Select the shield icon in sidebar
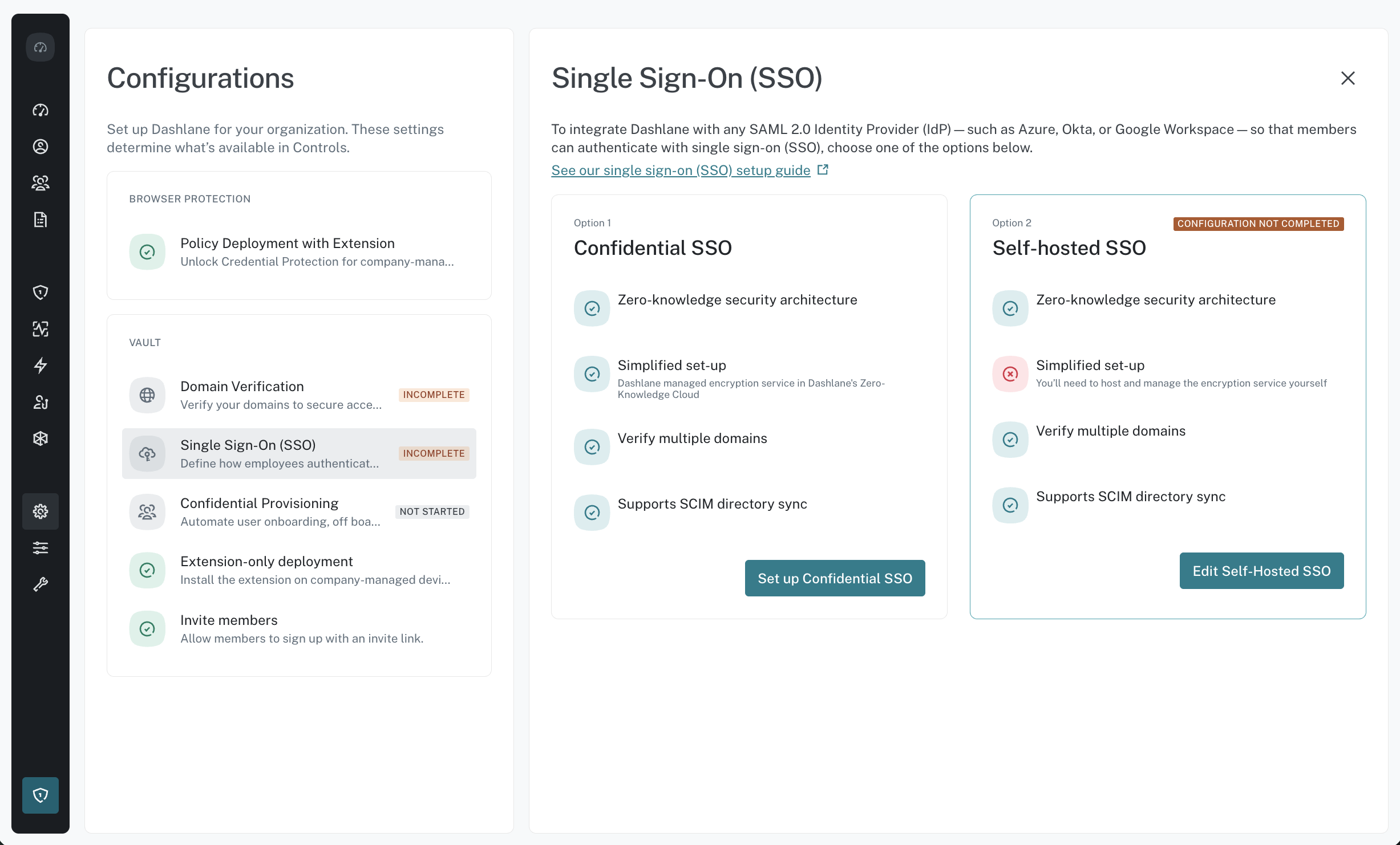Viewport: 1400px width, 845px height. (41, 292)
